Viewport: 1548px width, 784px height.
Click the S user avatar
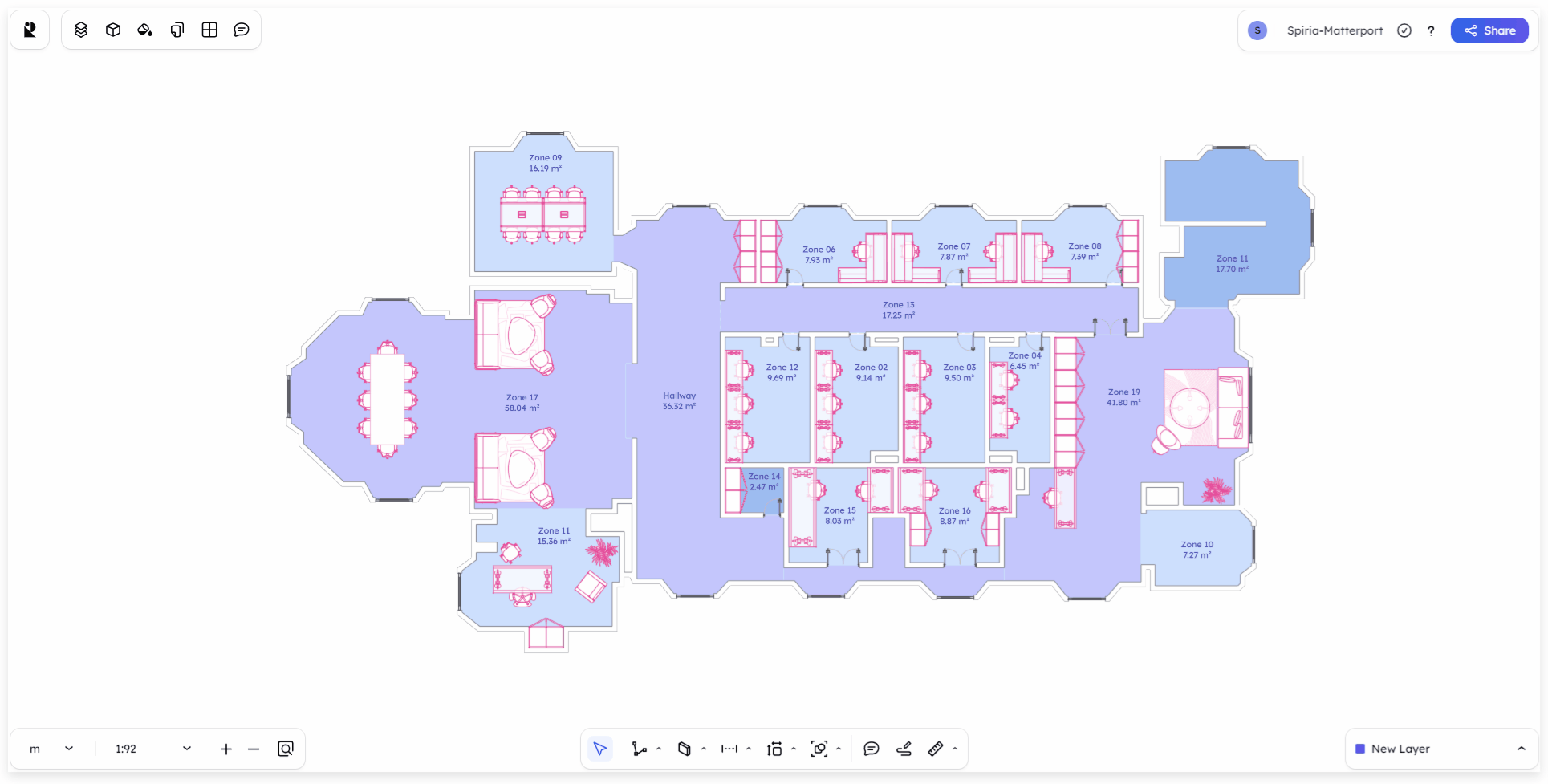(x=1257, y=30)
